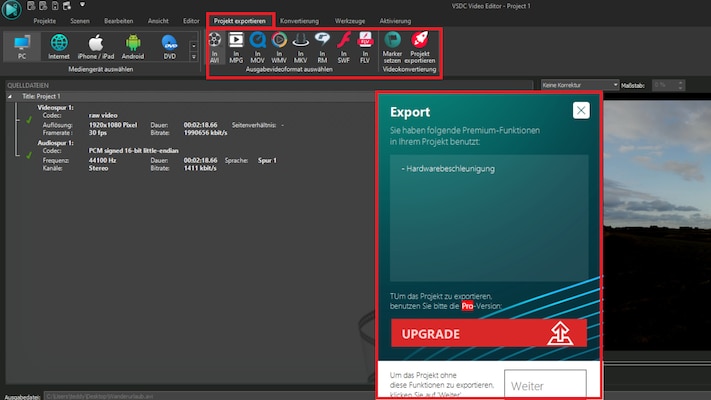711x400 pixels.
Task: Click the Marker setzen button
Action: click(392, 47)
